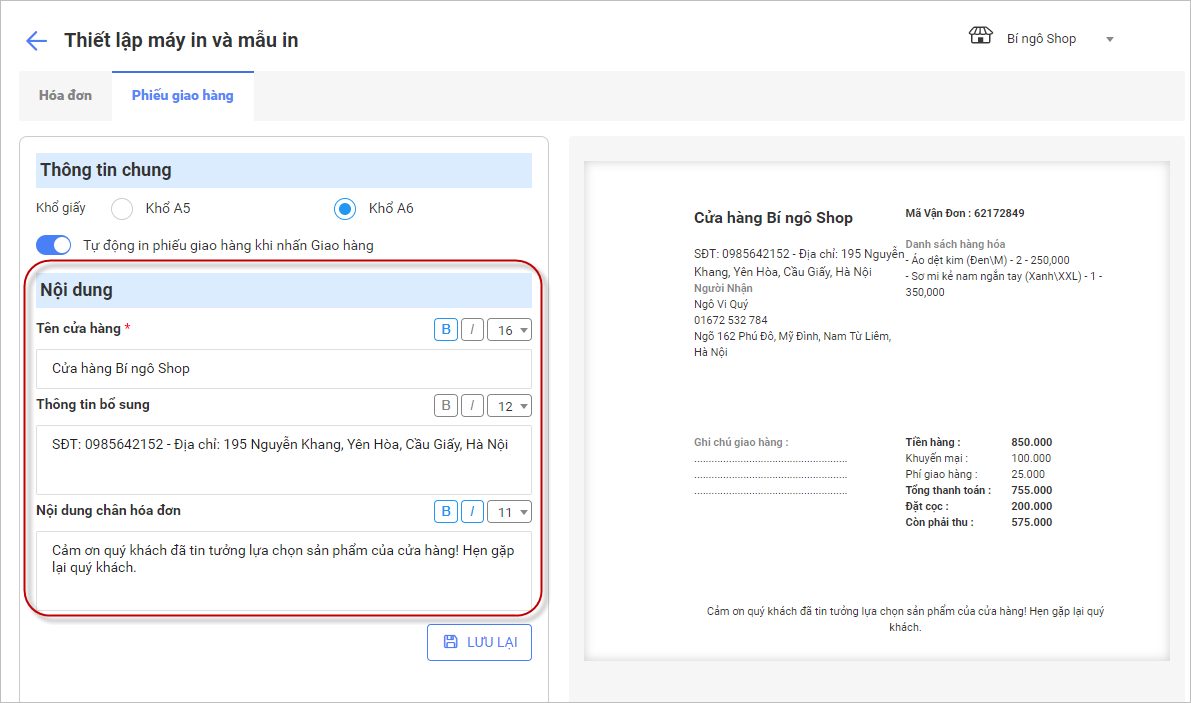
Task: Switch to the Hóa đơn tab
Action: (65, 96)
